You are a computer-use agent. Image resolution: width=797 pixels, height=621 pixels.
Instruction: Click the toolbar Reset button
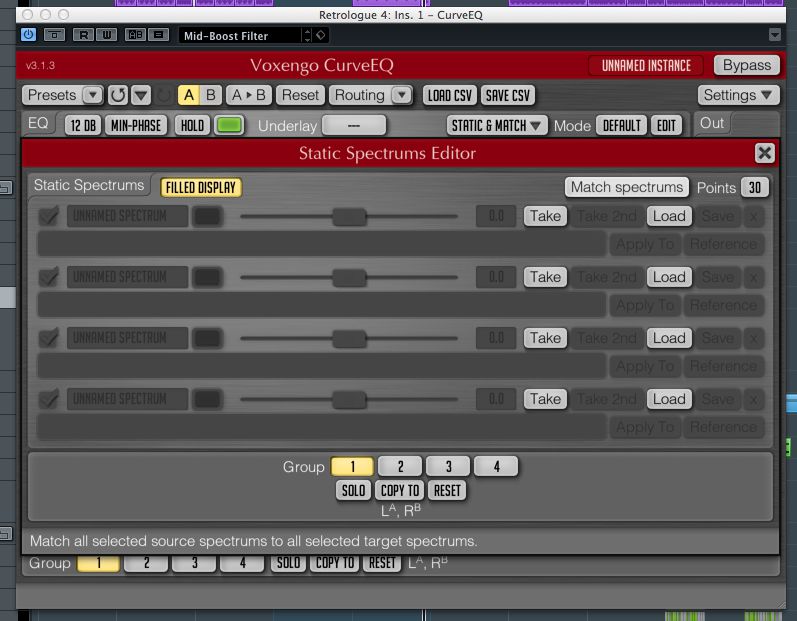coord(300,95)
